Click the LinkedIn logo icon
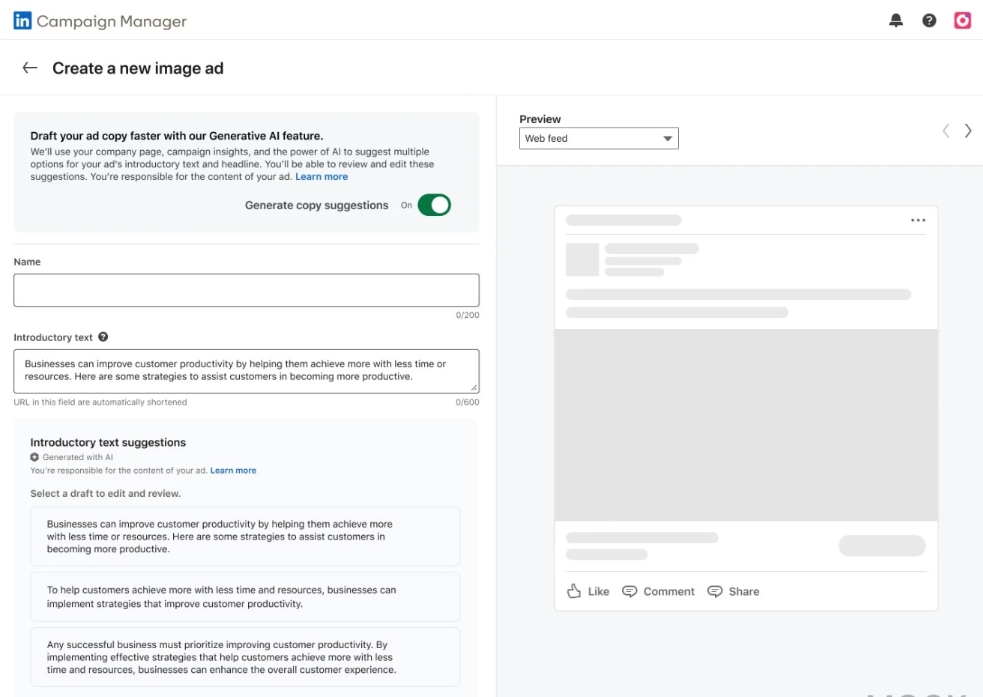The height and width of the screenshot is (697, 983). tap(22, 21)
